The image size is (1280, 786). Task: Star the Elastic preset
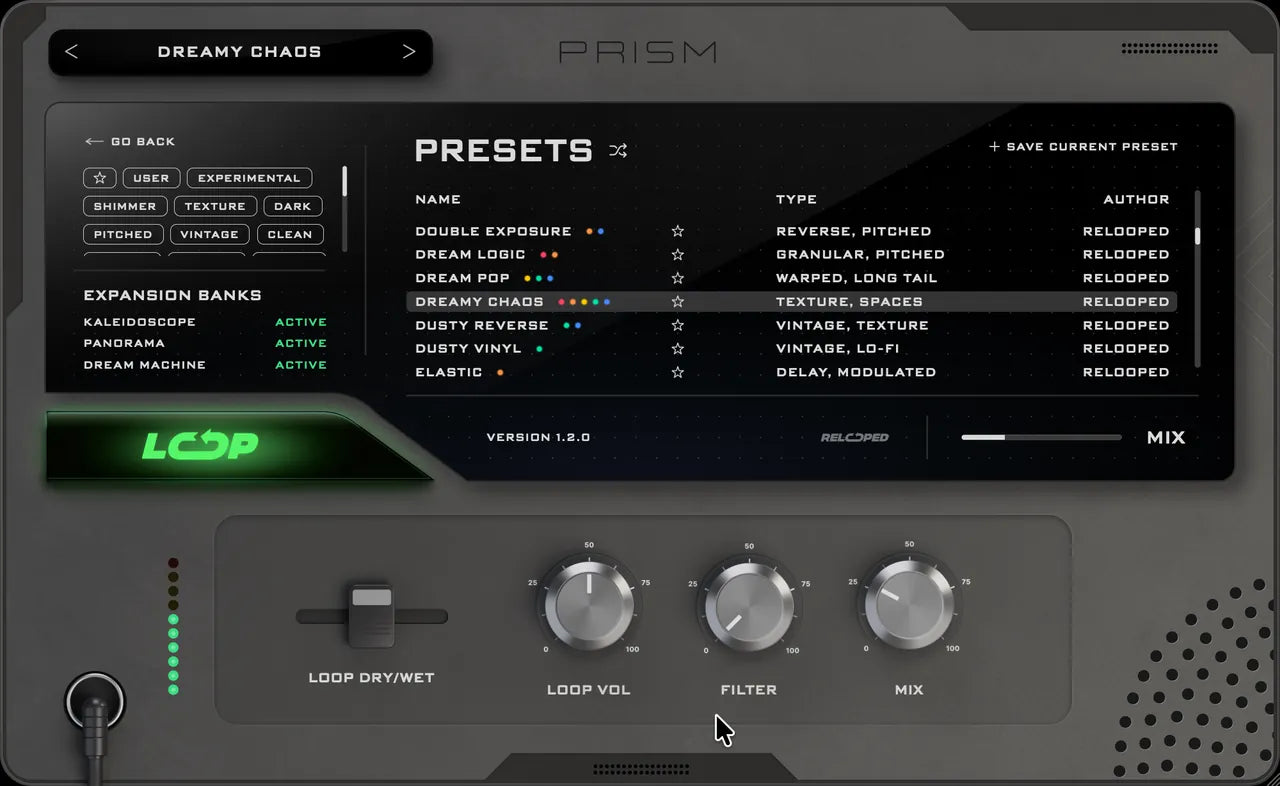click(x=677, y=372)
